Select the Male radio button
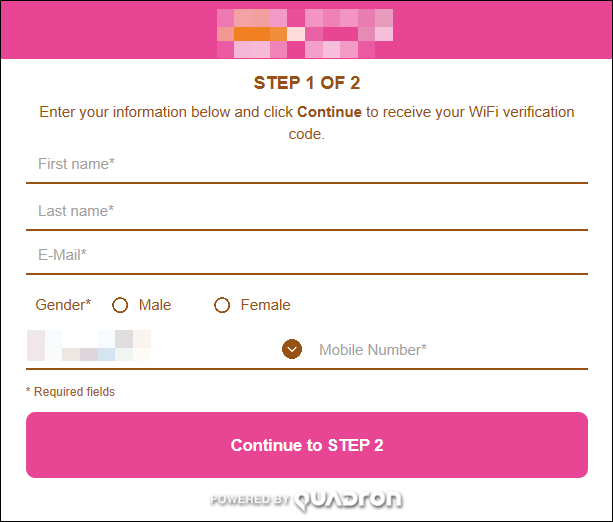613x522 pixels. [x=120, y=305]
